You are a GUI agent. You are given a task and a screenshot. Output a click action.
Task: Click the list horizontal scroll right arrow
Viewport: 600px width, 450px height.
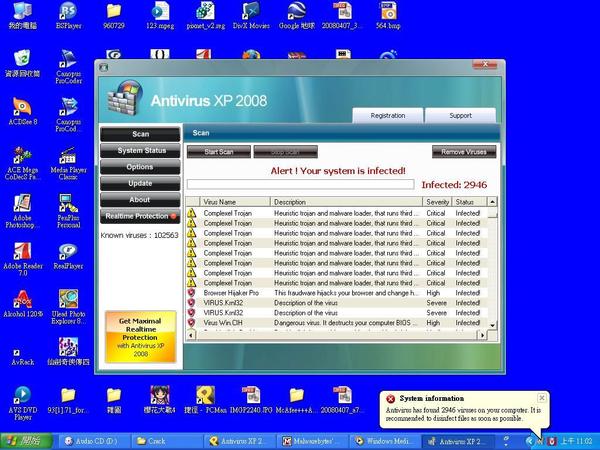click(482, 335)
